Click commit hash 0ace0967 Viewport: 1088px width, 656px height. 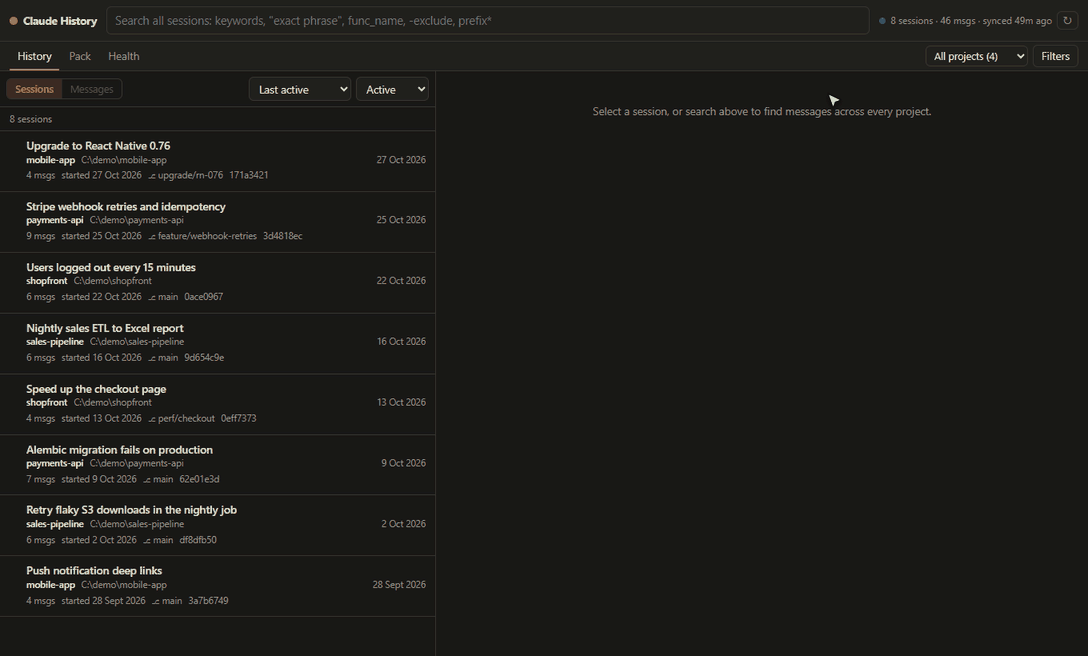(203, 297)
